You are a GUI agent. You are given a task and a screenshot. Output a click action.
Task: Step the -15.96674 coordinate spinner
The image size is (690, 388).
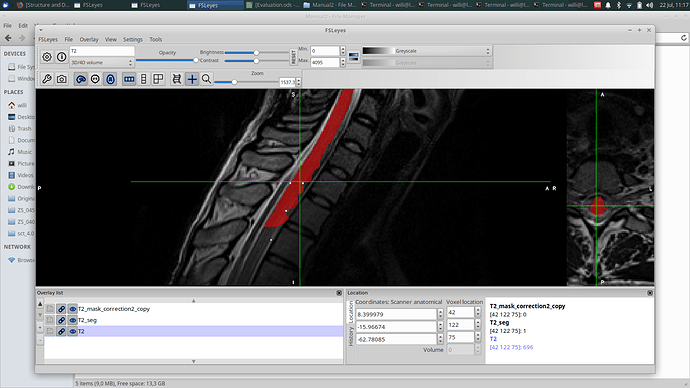440,327
